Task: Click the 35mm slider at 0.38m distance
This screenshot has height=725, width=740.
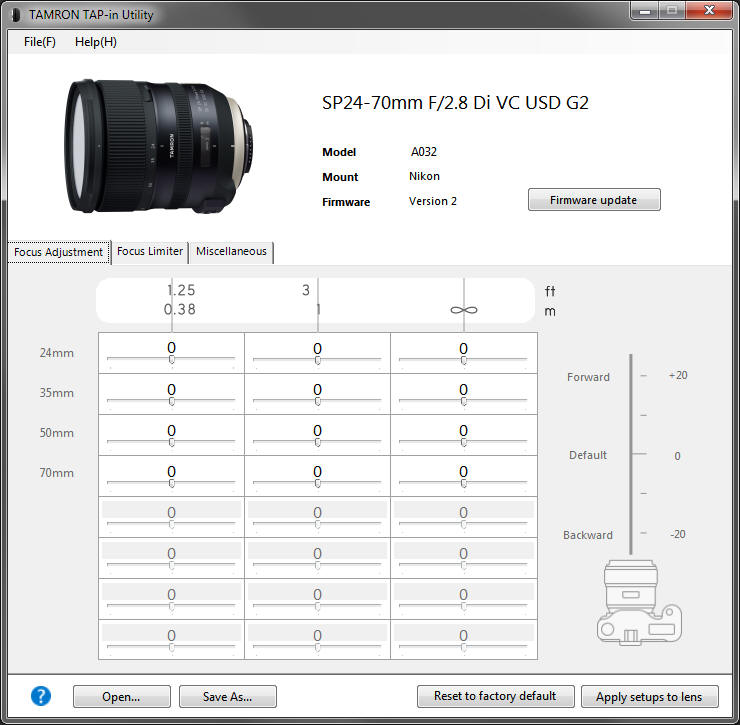Action: [171, 401]
